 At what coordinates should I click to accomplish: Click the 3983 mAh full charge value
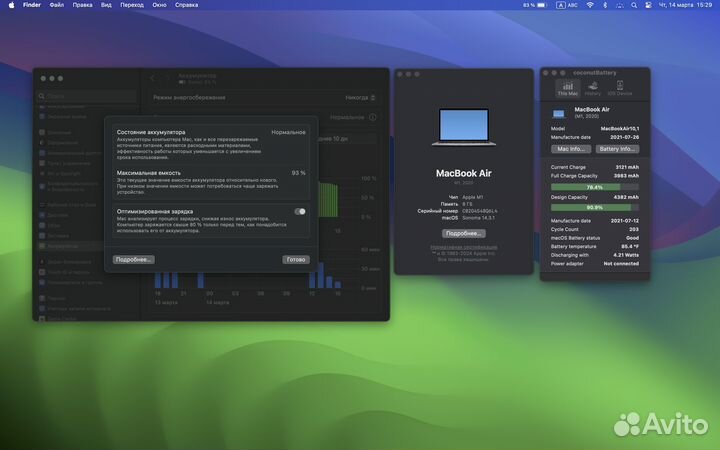[626, 176]
